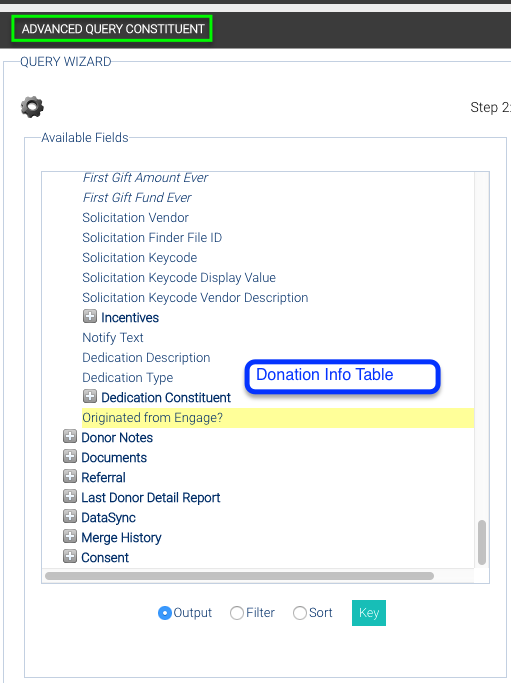Click plus icon beside Consent
The height and width of the screenshot is (683, 511).
click(70, 557)
